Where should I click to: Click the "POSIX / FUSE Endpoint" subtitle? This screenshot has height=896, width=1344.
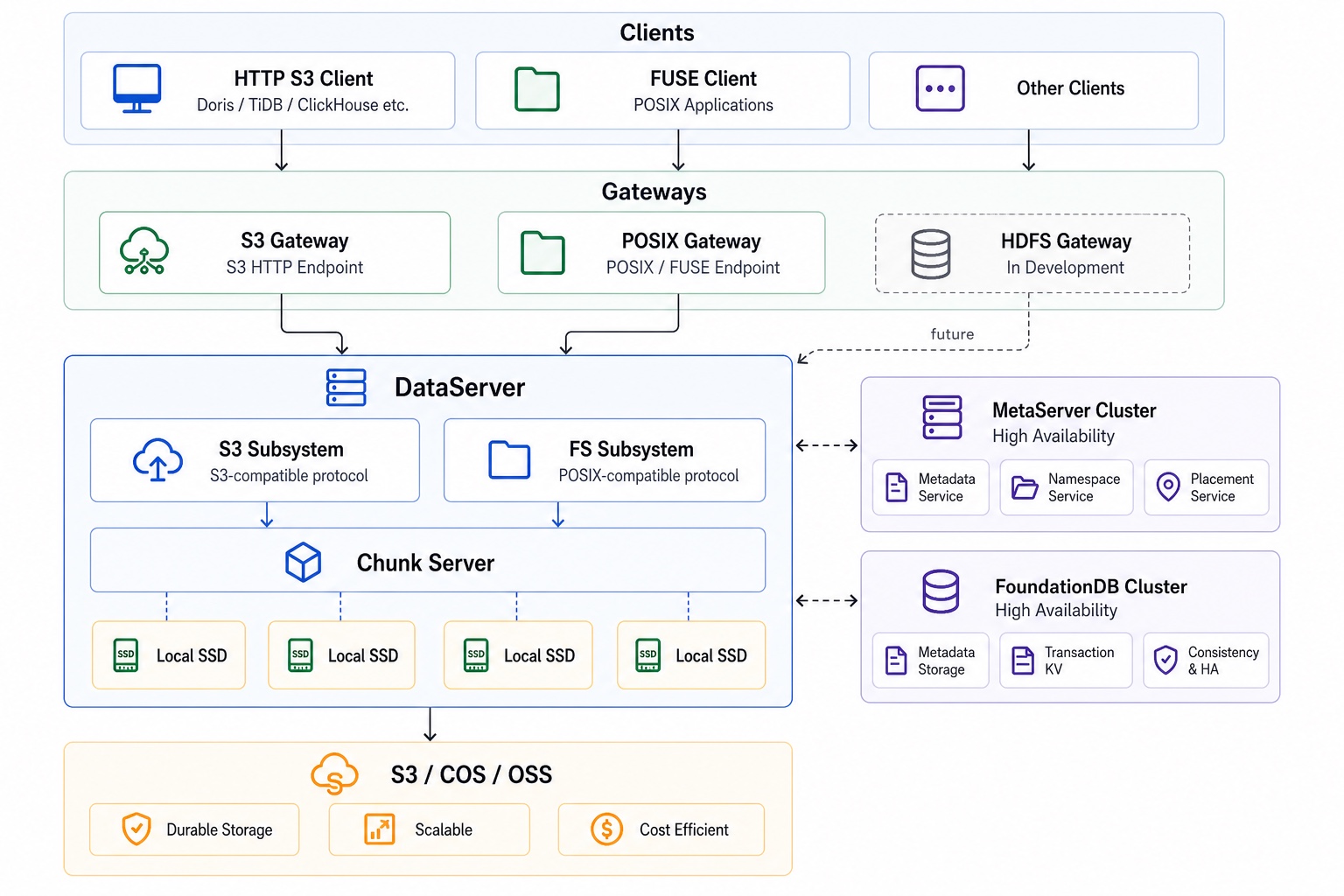693,268
